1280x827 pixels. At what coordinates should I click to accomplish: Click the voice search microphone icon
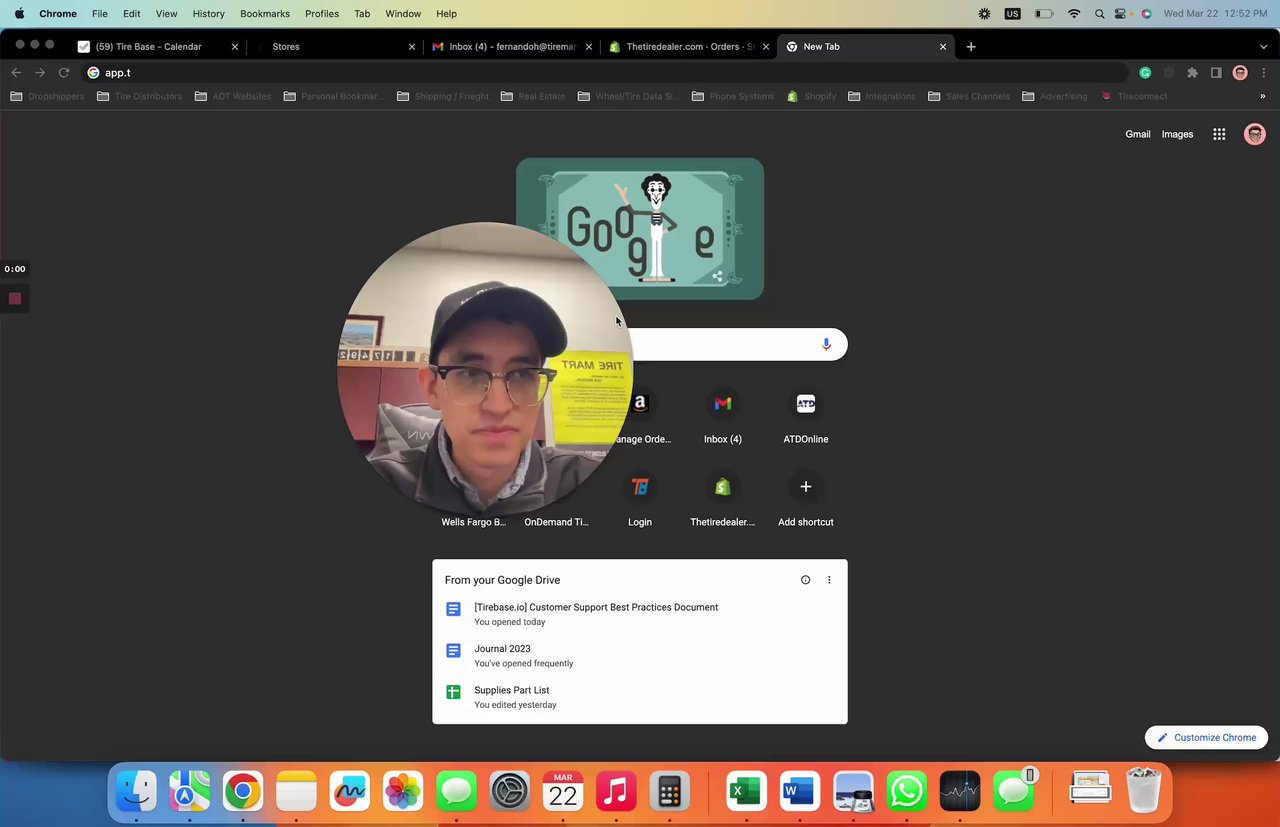click(x=826, y=344)
